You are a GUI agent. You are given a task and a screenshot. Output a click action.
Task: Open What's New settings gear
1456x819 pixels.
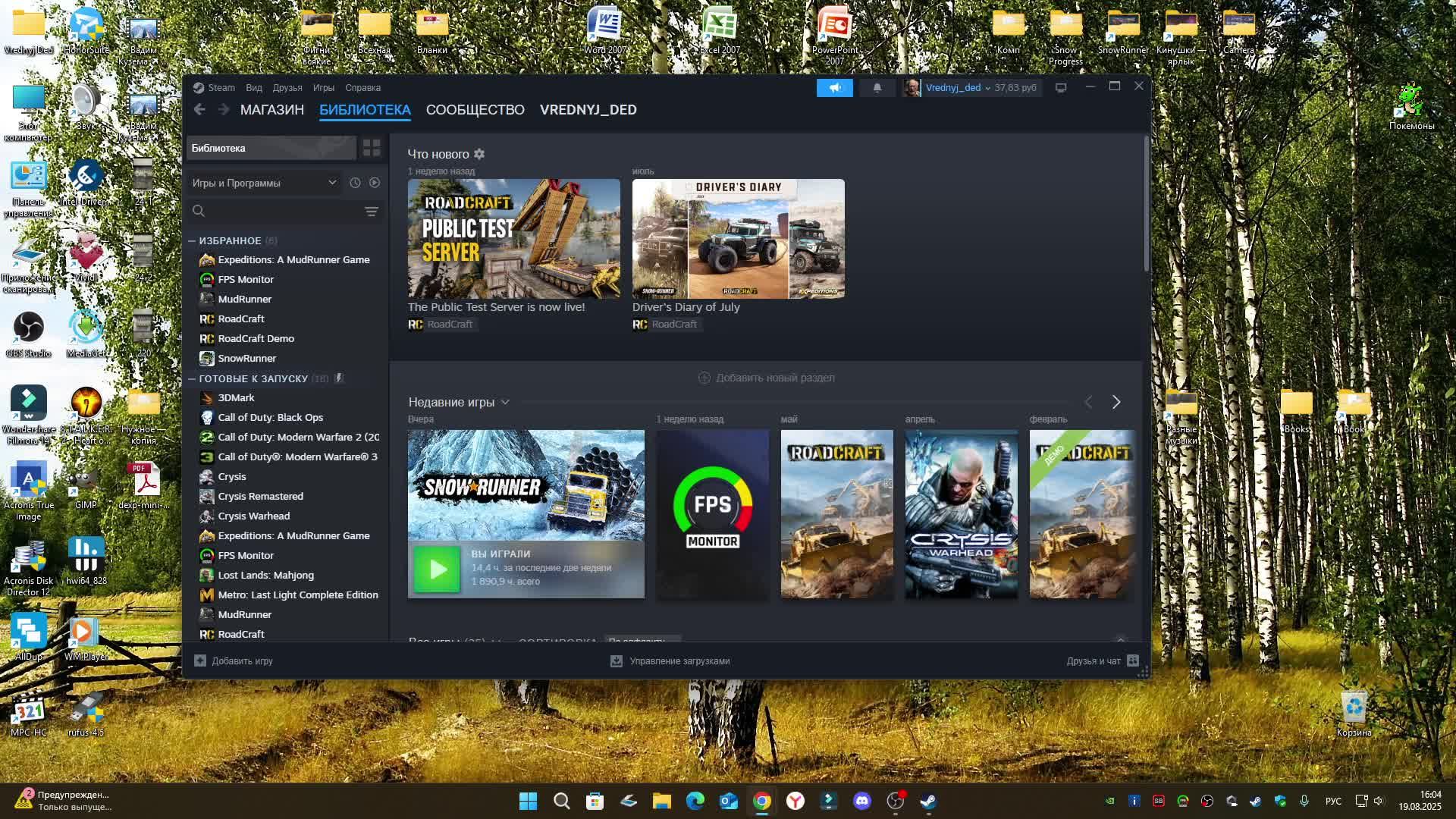479,154
